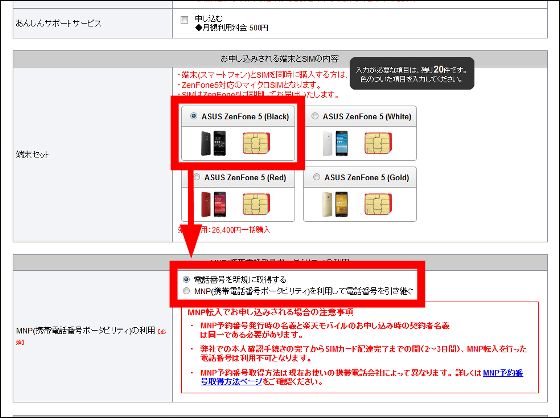Click MNP(携帯電話番号ポータビリティ)の利用 row label
Screen dimensions: 560x418
pyautogui.click(x=86, y=331)
